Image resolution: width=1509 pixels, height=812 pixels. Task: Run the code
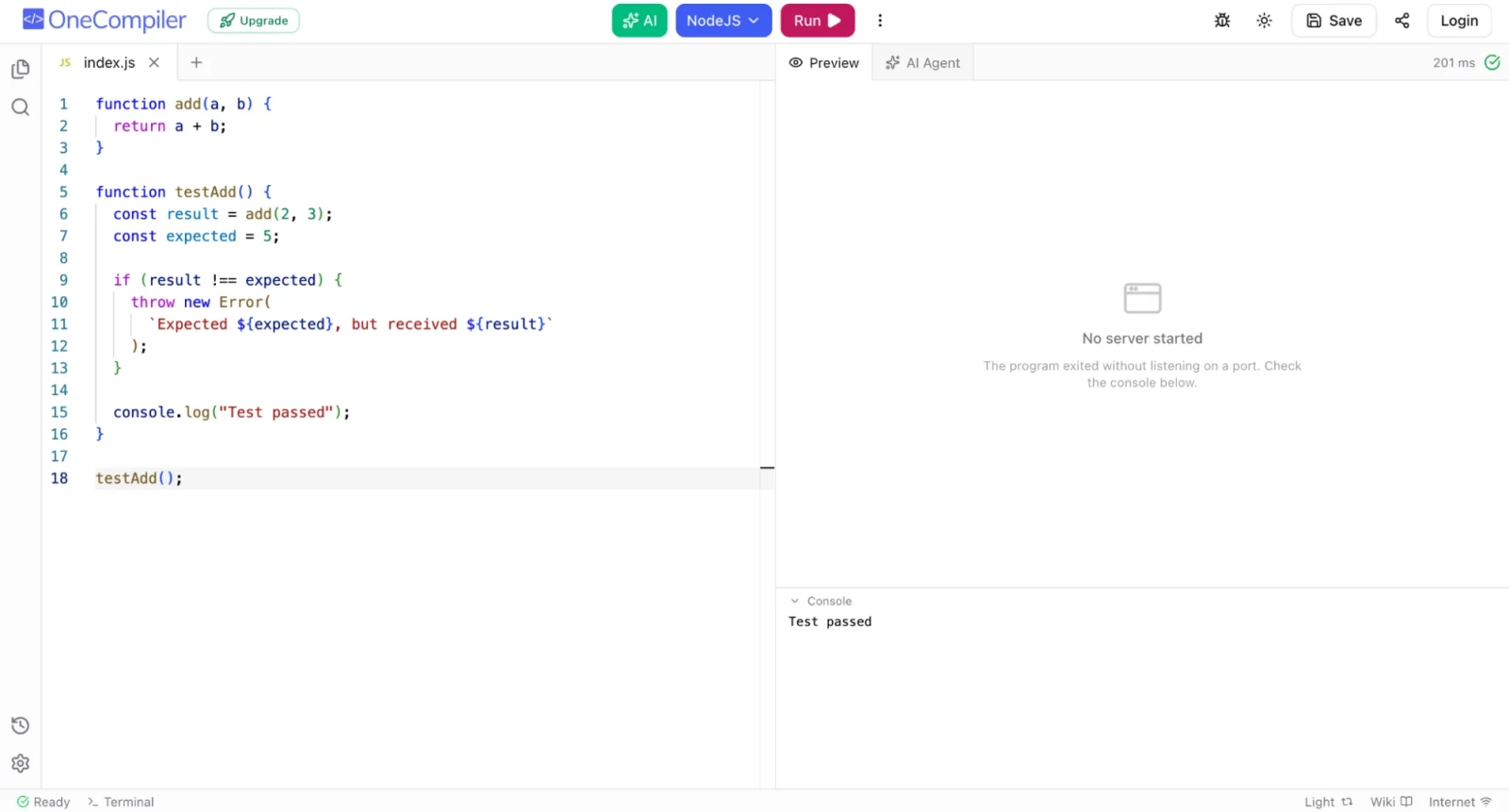818,21
